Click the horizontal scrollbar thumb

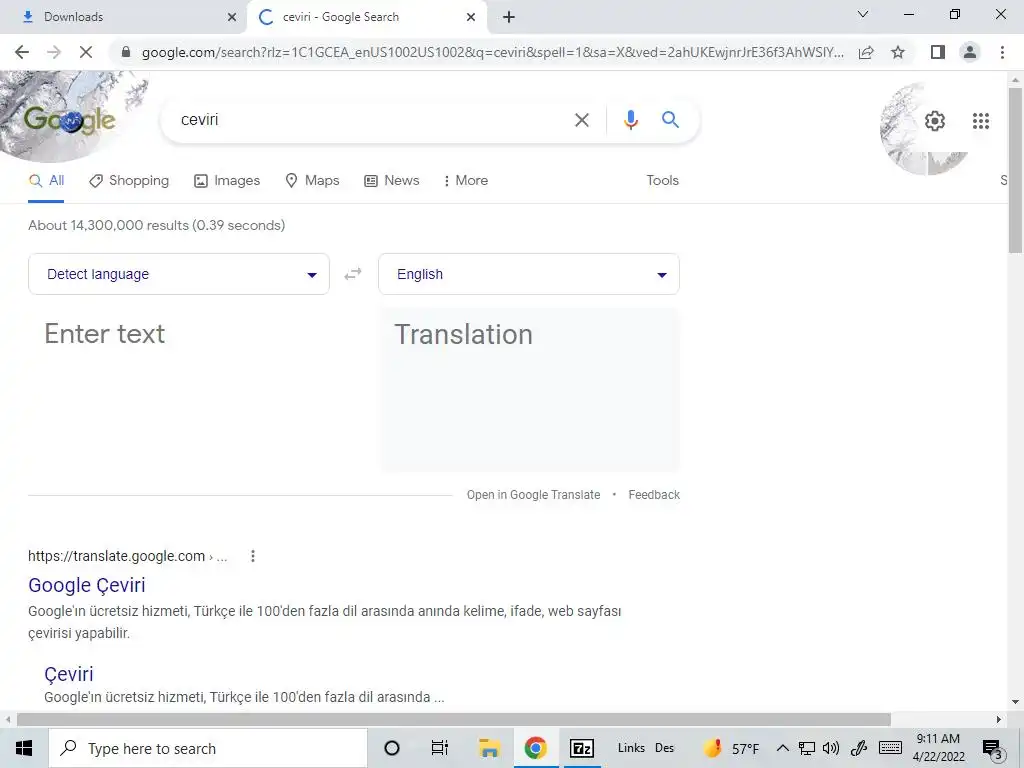pyautogui.click(x=454, y=720)
